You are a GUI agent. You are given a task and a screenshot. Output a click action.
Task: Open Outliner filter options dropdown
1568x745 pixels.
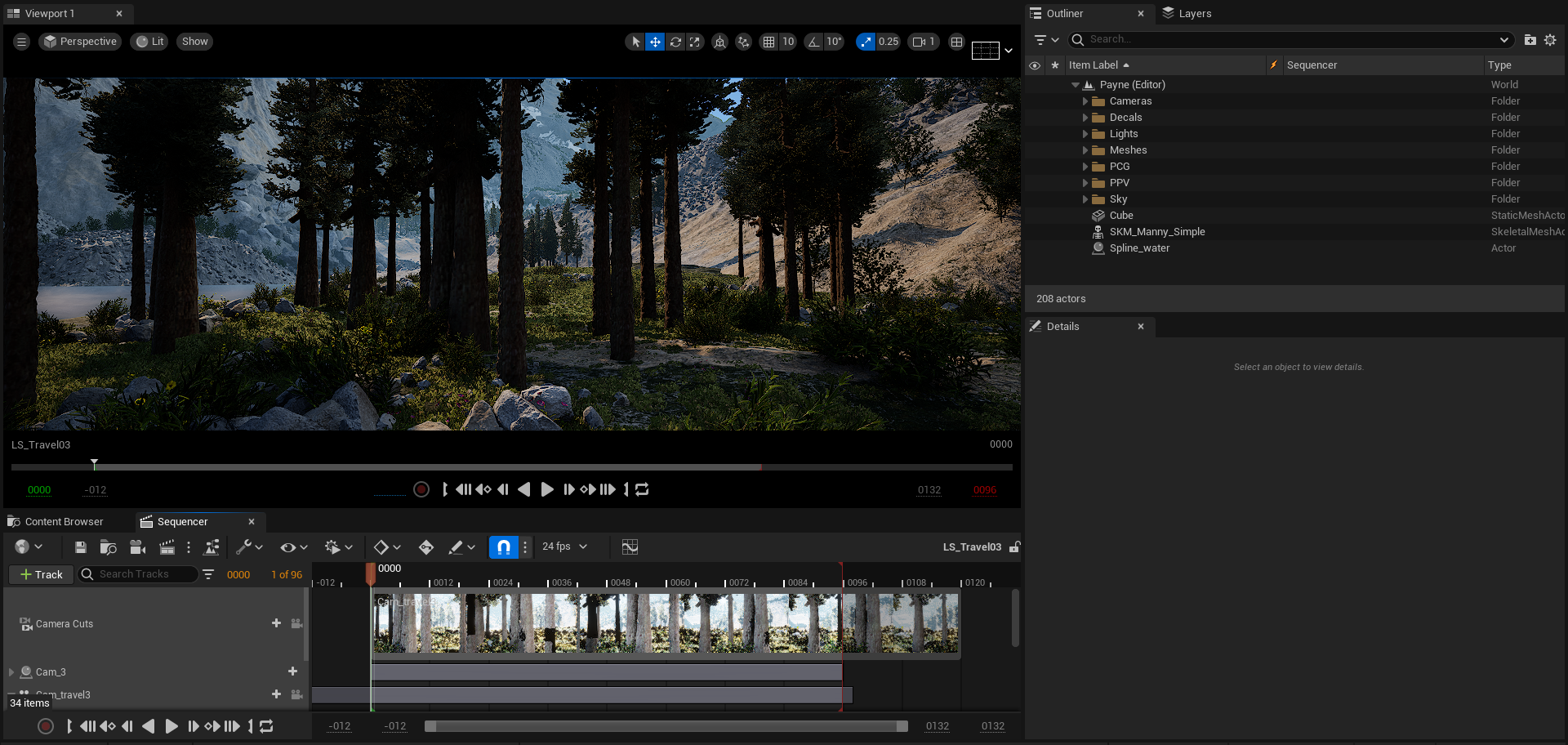[x=1046, y=39]
